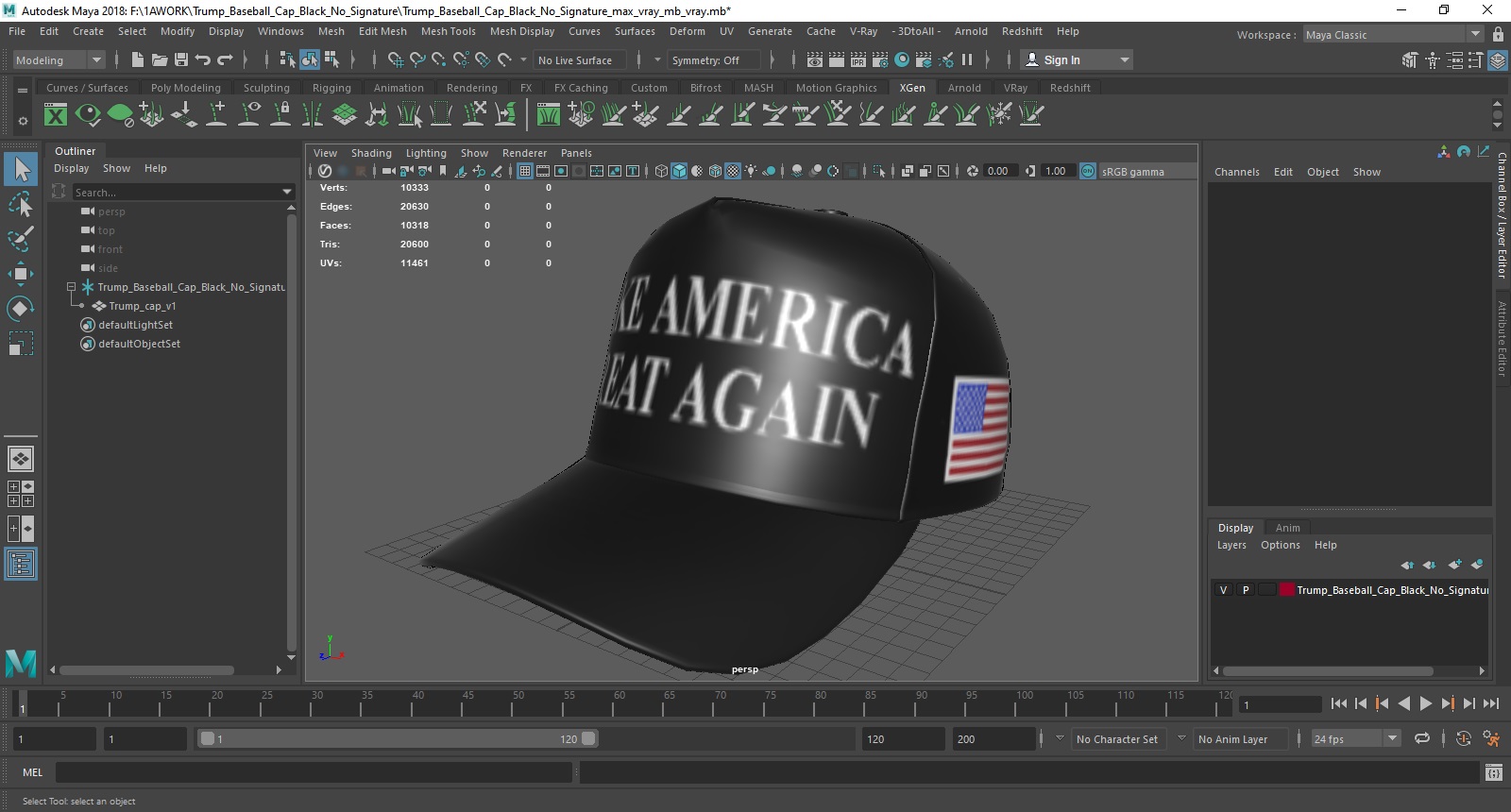
Task: Click the Sign In button
Action: pos(1077,59)
